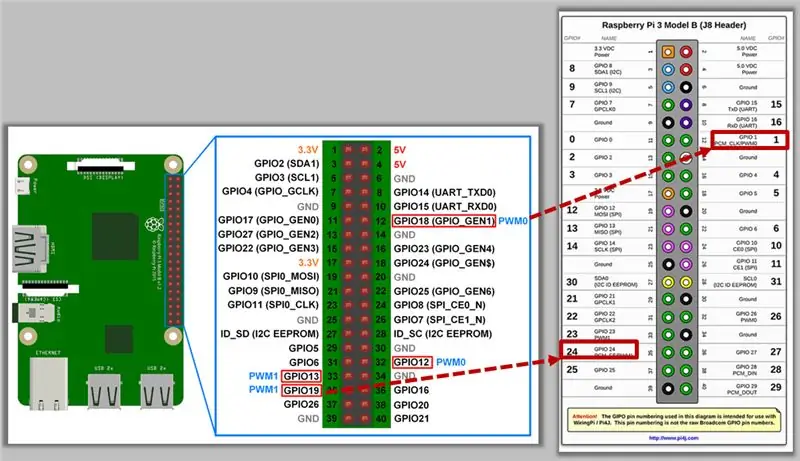The image size is (800, 461).
Task: Select the GPIO18 (GPIO_GEN1) label
Action: tap(444, 221)
